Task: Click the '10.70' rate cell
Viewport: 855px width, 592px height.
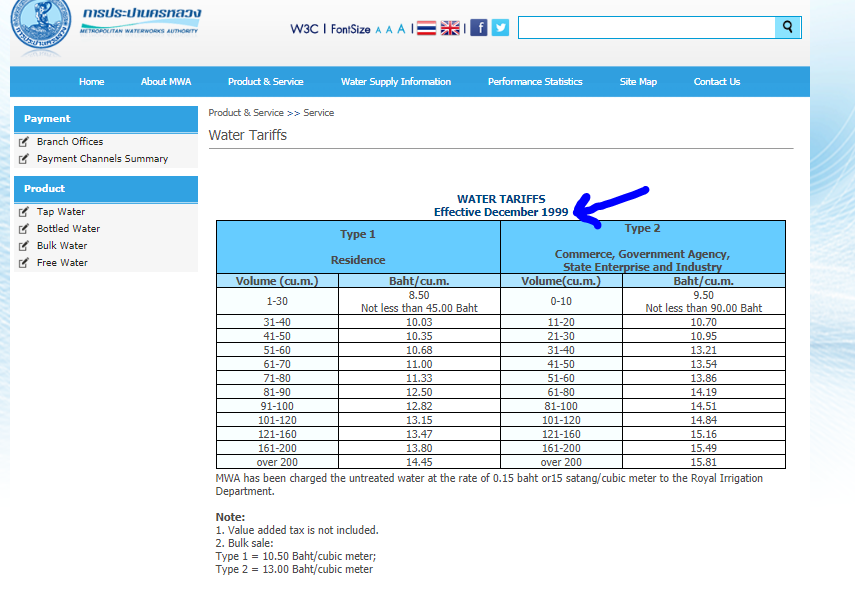Action: (703, 322)
